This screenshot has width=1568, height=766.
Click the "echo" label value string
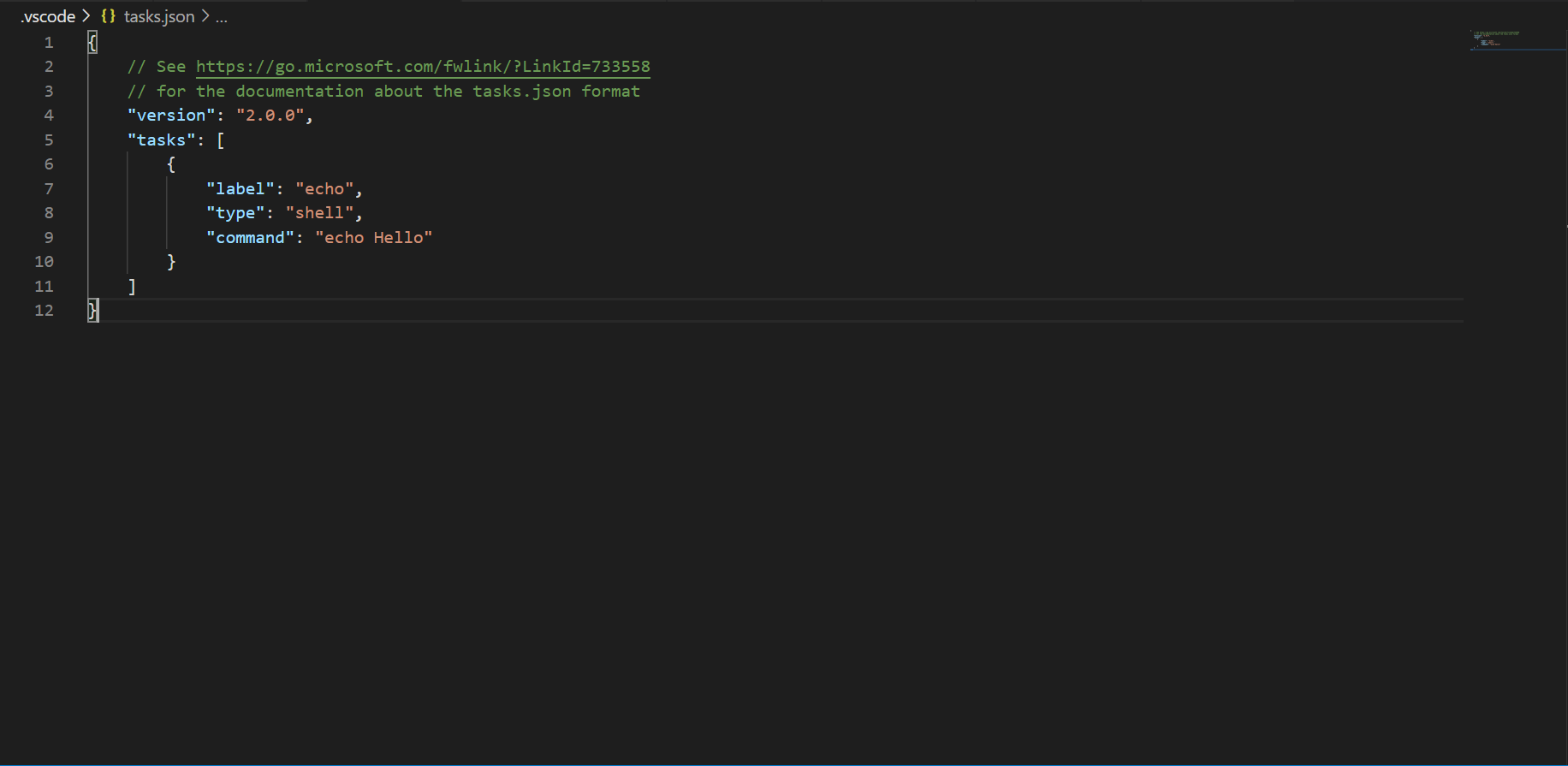328,188
